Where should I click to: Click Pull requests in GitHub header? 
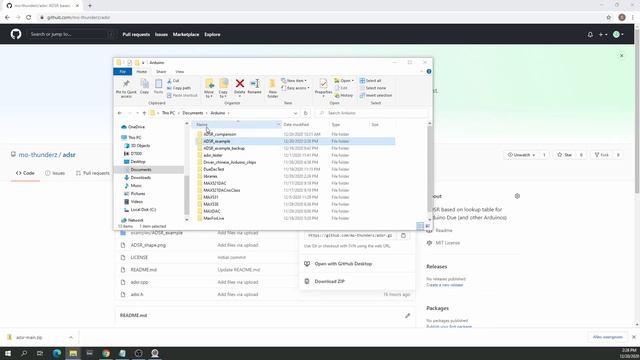coord(136,35)
